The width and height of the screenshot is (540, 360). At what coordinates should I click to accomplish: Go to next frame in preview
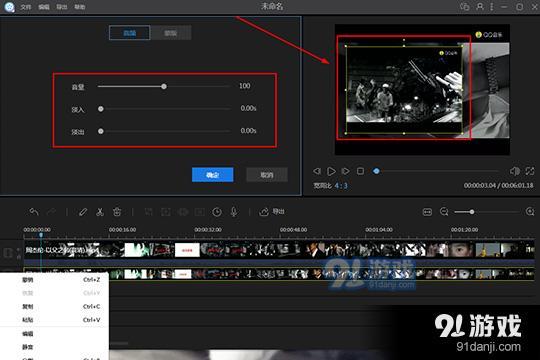coord(345,171)
